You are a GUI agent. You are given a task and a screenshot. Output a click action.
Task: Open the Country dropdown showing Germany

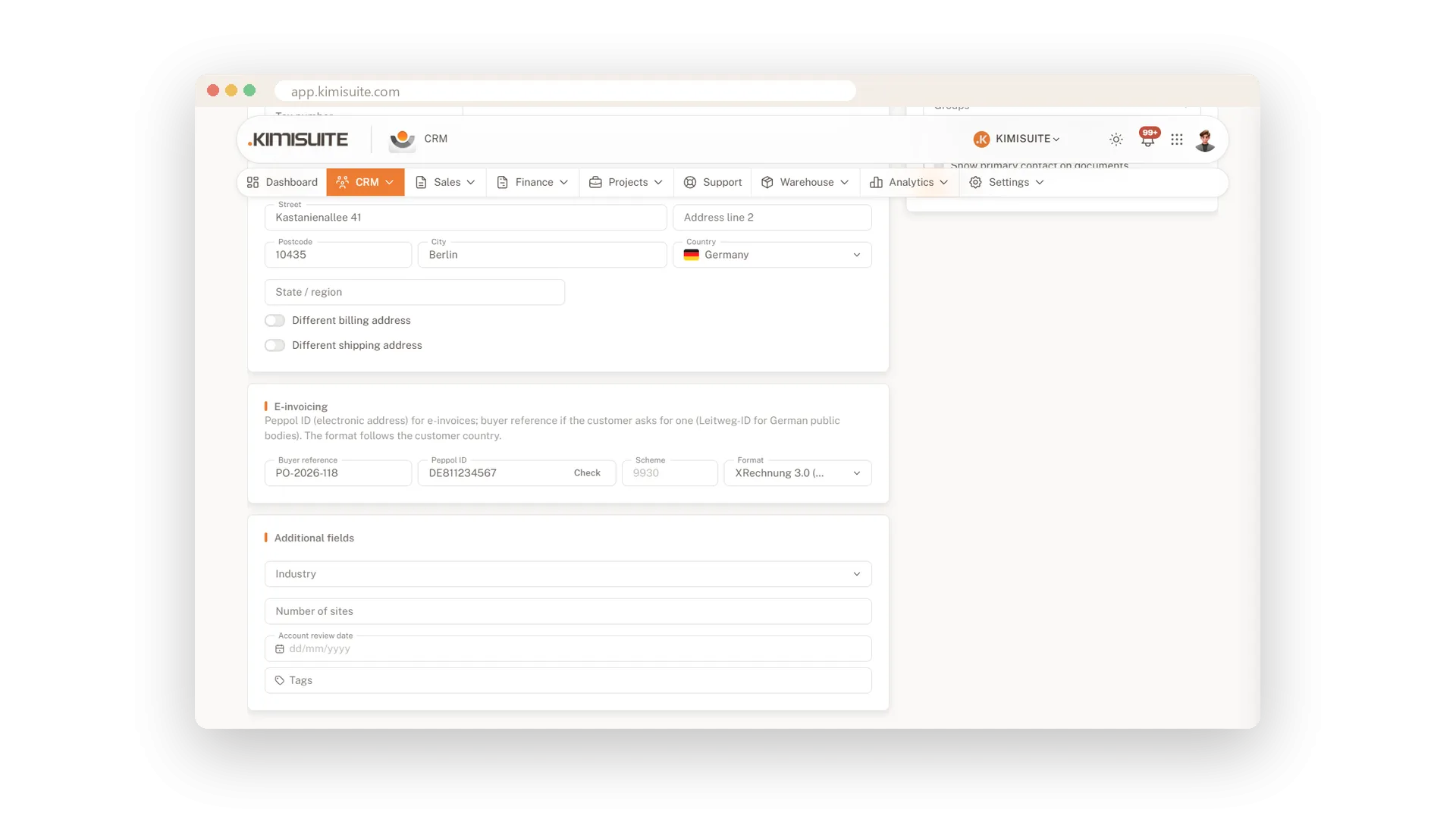[x=772, y=255]
